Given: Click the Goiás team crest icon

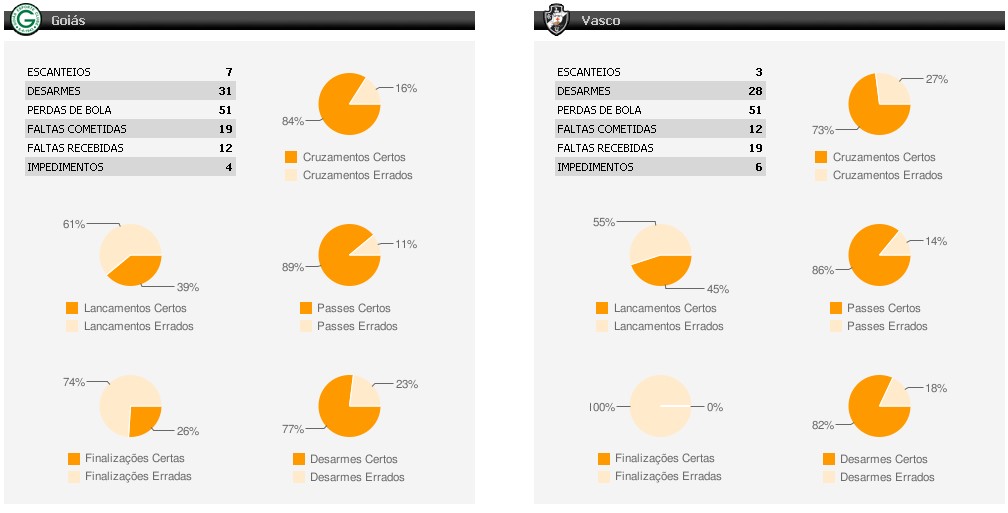Looking at the screenshot, I should pyautogui.click(x=28, y=18).
